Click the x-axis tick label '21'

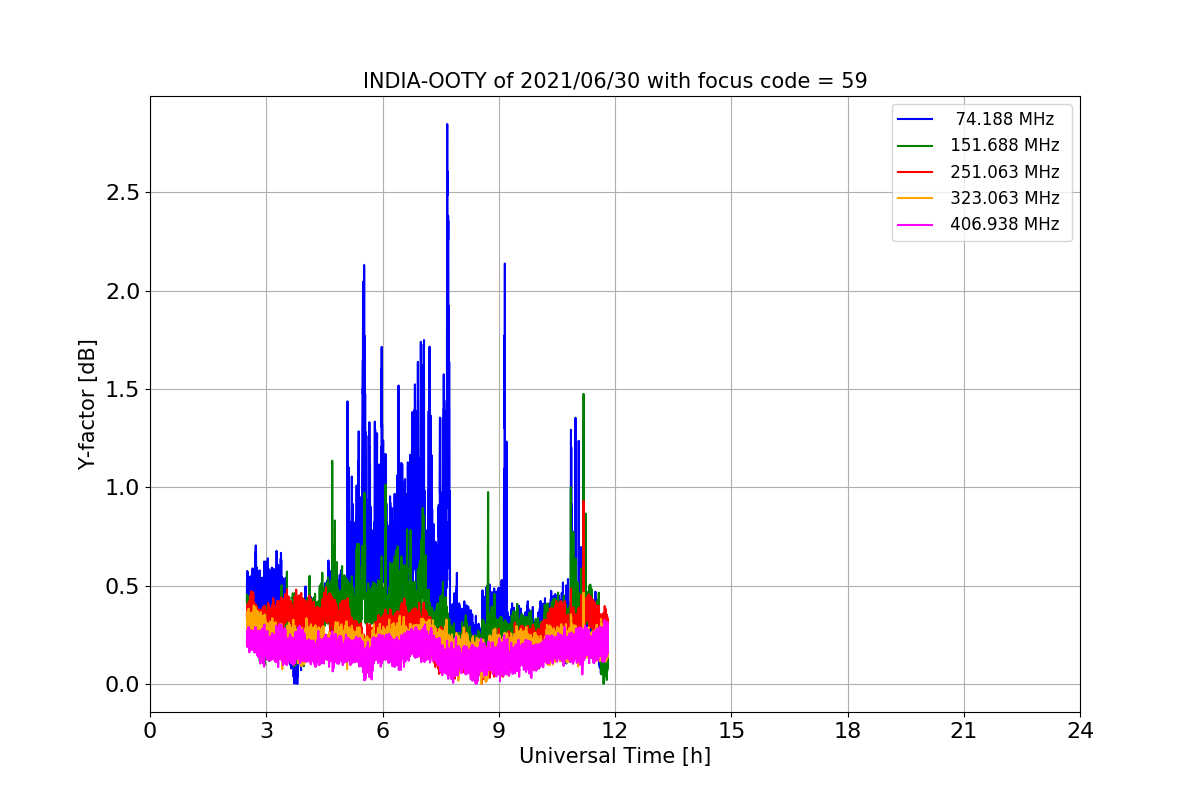(x=964, y=731)
